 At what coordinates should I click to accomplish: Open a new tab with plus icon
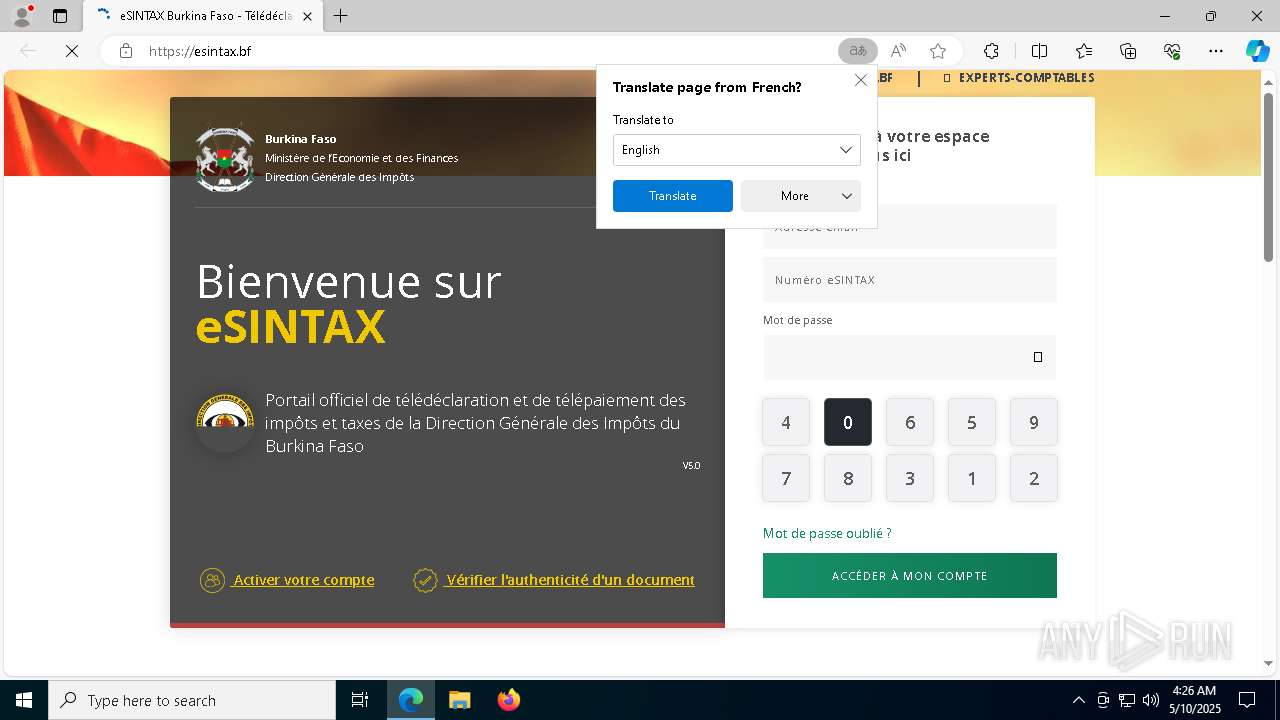[x=340, y=16]
